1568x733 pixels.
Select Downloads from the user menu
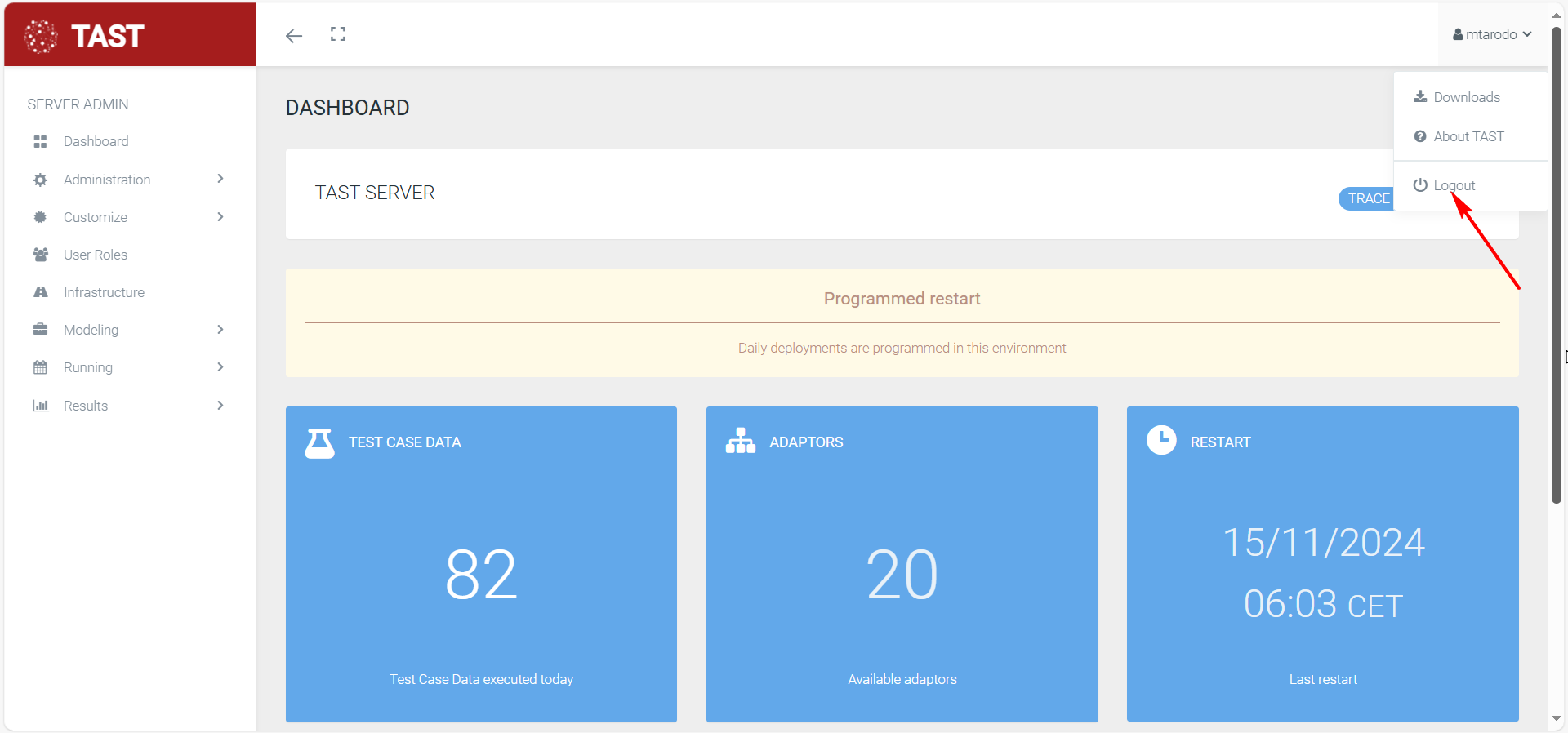[1466, 97]
